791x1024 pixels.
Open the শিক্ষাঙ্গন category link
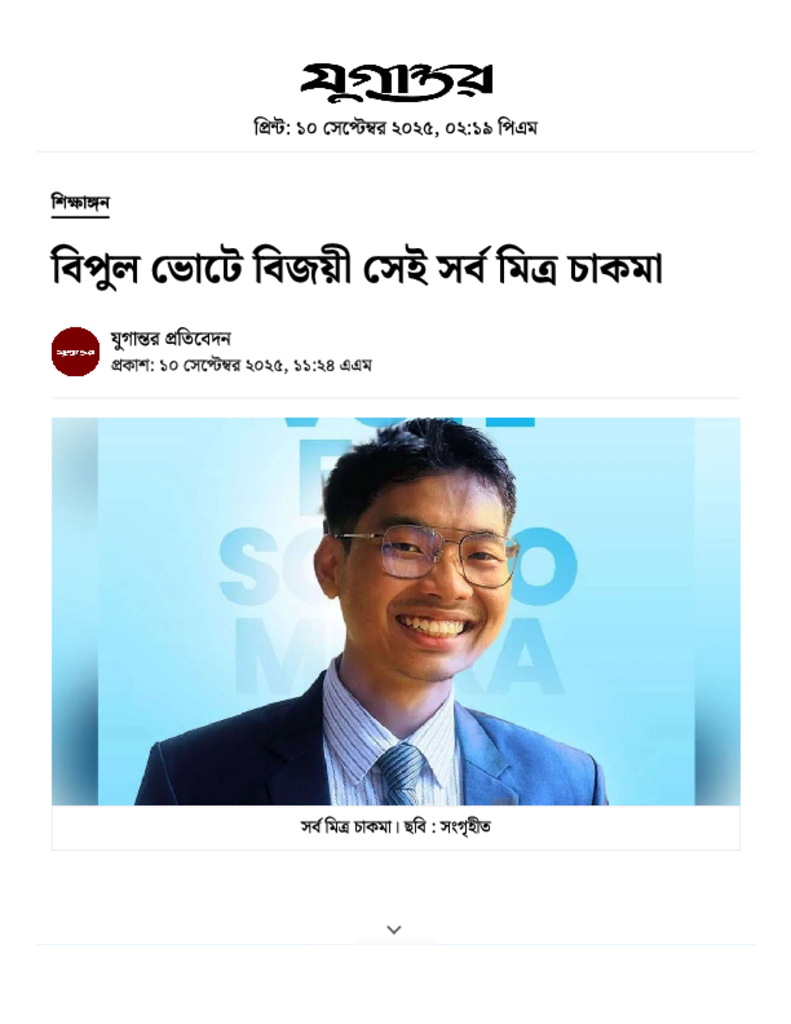coord(80,202)
